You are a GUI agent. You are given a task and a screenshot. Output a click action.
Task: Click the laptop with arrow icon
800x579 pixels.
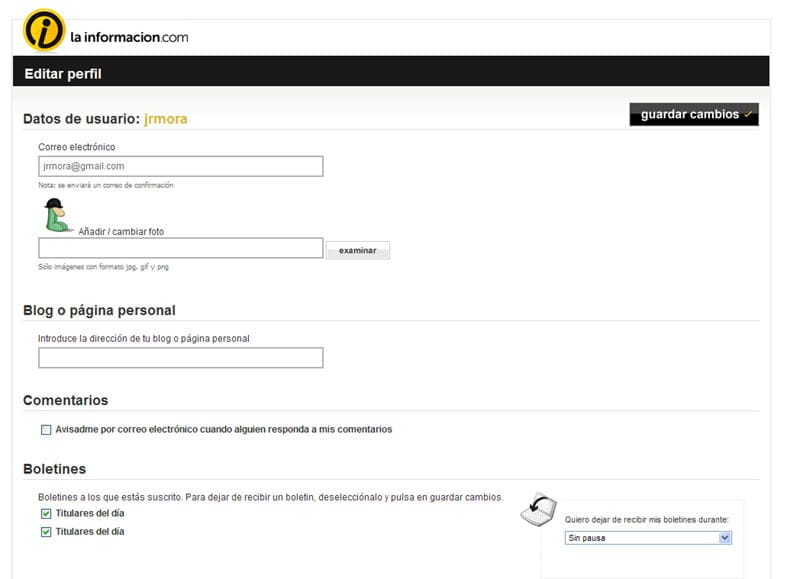tap(539, 509)
